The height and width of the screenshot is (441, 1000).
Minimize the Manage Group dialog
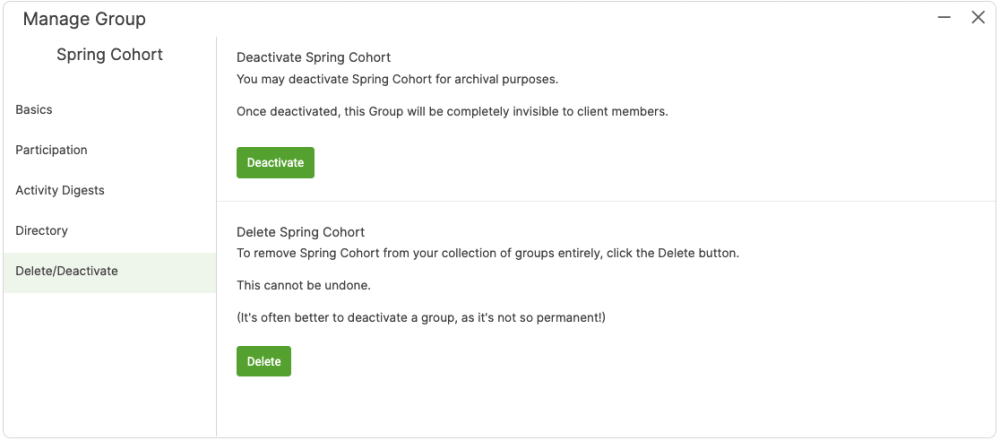(x=944, y=18)
